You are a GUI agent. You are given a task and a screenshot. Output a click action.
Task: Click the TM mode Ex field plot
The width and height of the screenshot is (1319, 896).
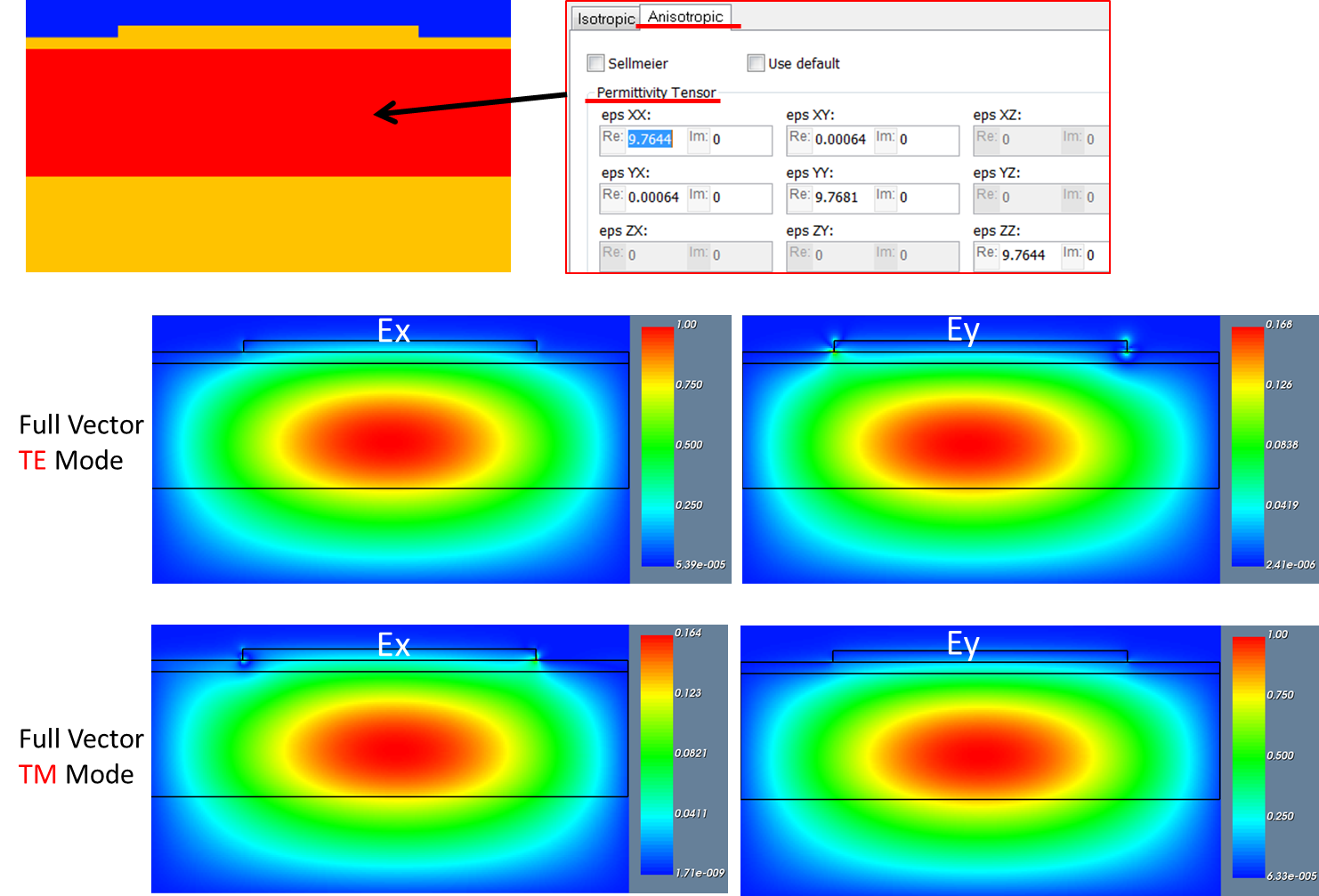click(390, 758)
